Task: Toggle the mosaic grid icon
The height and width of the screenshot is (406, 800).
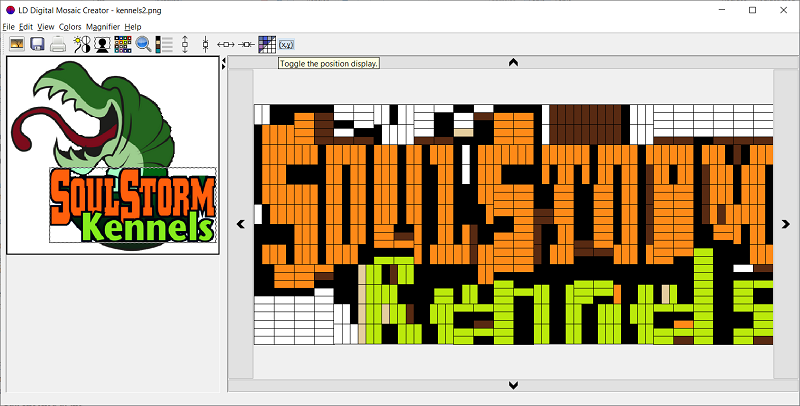Action: [x=267, y=44]
